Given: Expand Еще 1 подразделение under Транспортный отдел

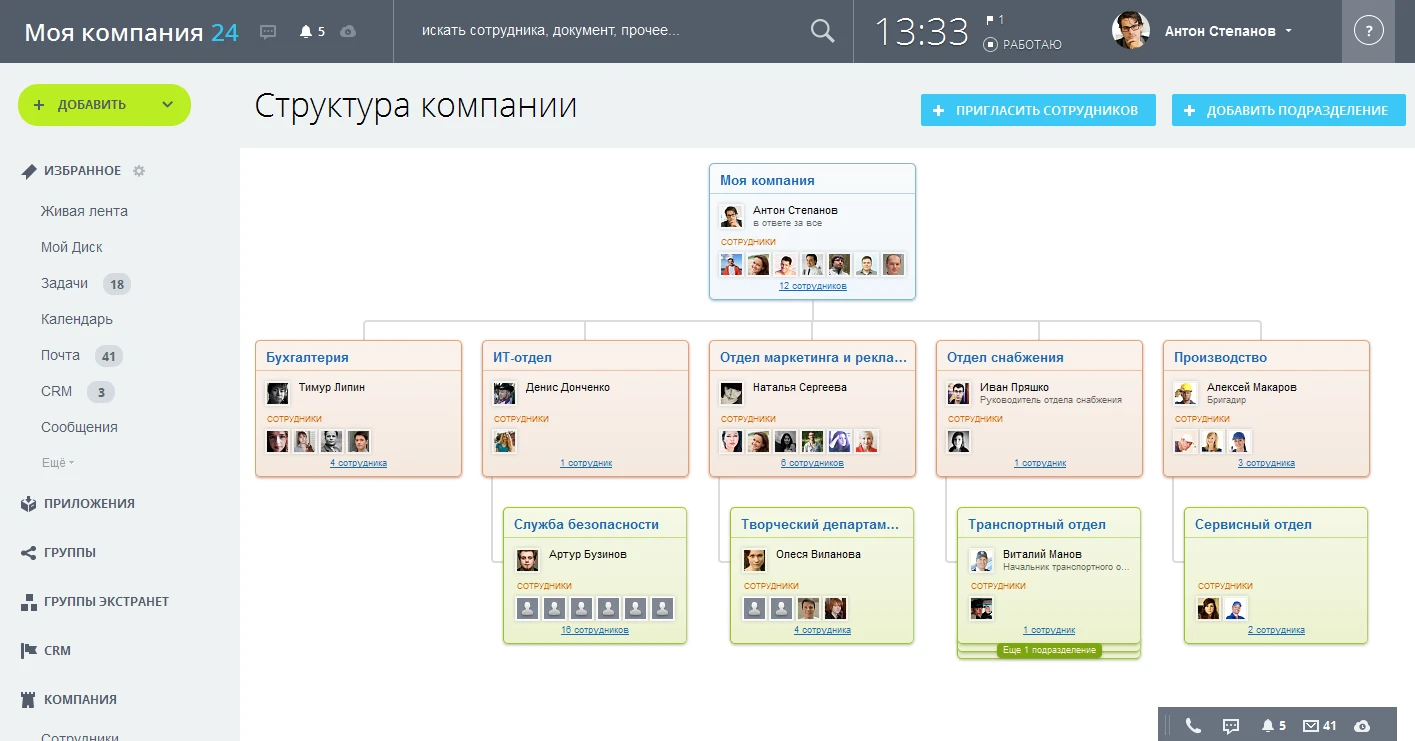Looking at the screenshot, I should coord(1049,650).
